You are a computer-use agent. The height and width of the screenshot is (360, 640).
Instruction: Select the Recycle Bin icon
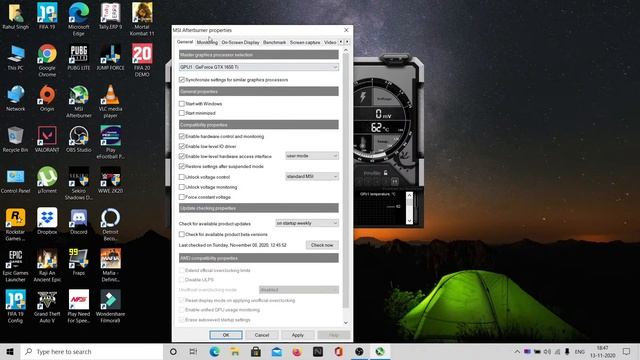(x=16, y=139)
